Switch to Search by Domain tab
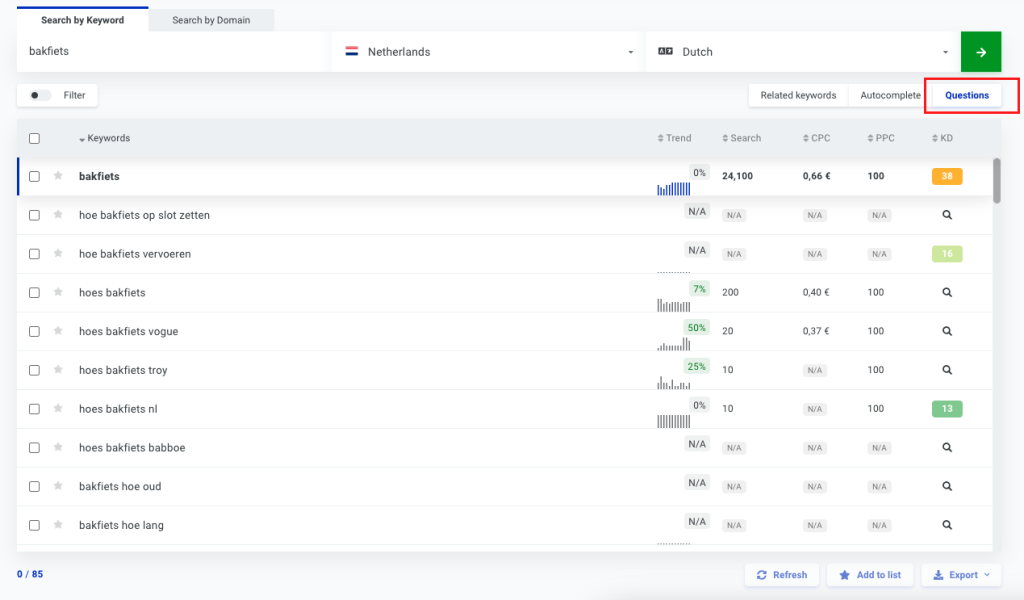 coord(211,20)
